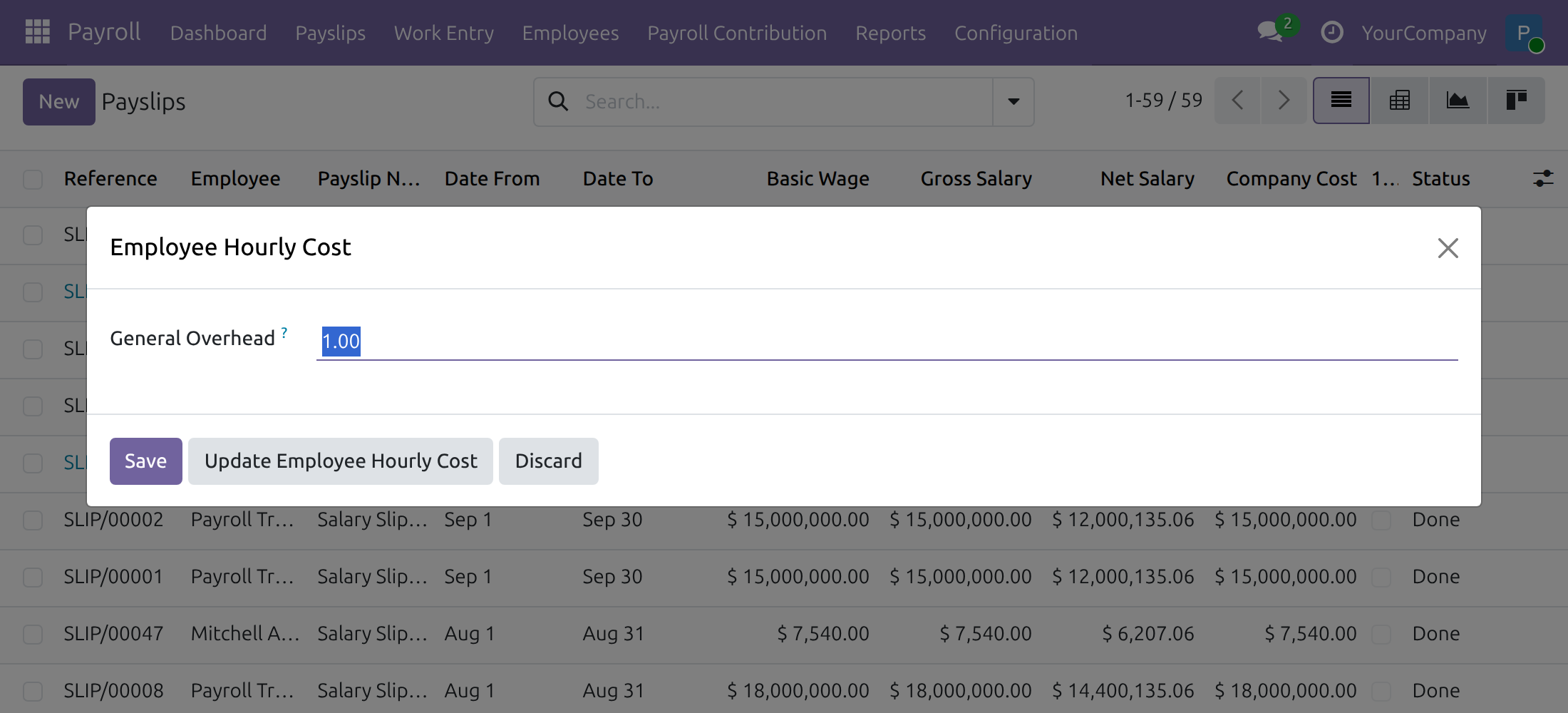Sort by Company Cost column header
This screenshot has width=1568, height=713.
pos(1291,178)
